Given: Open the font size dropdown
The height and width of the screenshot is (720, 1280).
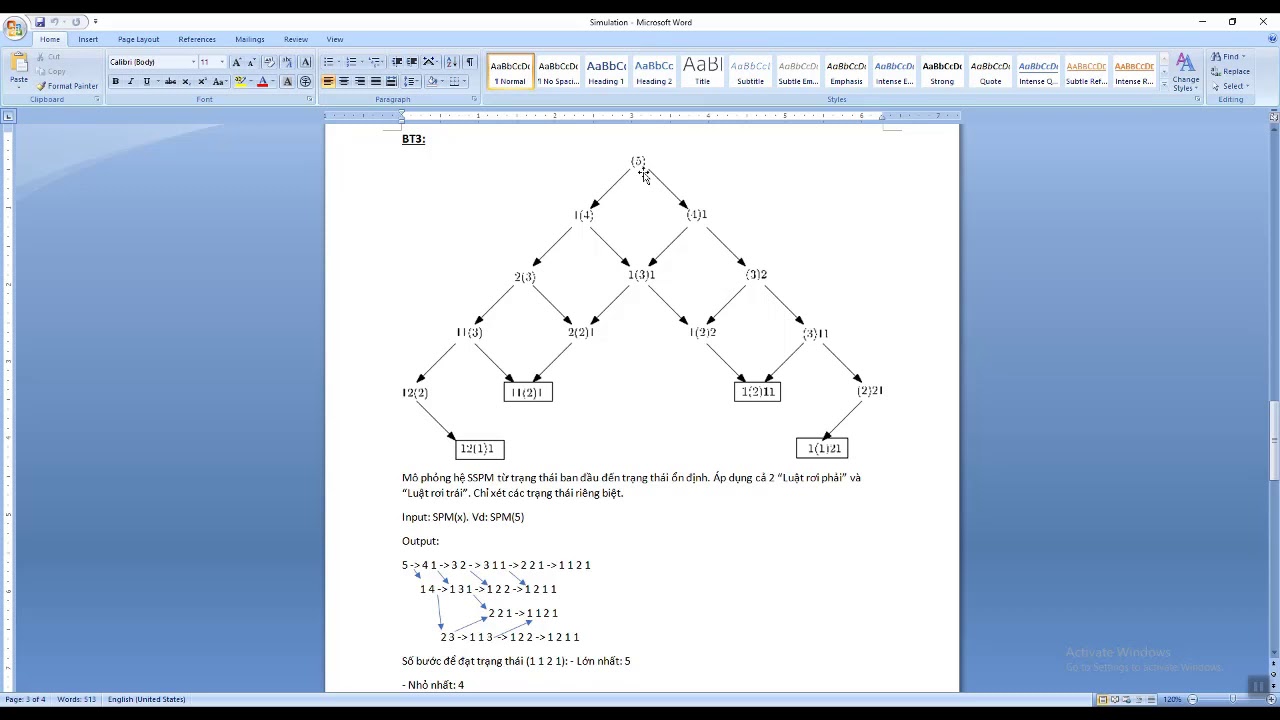Looking at the screenshot, I should (x=221, y=62).
